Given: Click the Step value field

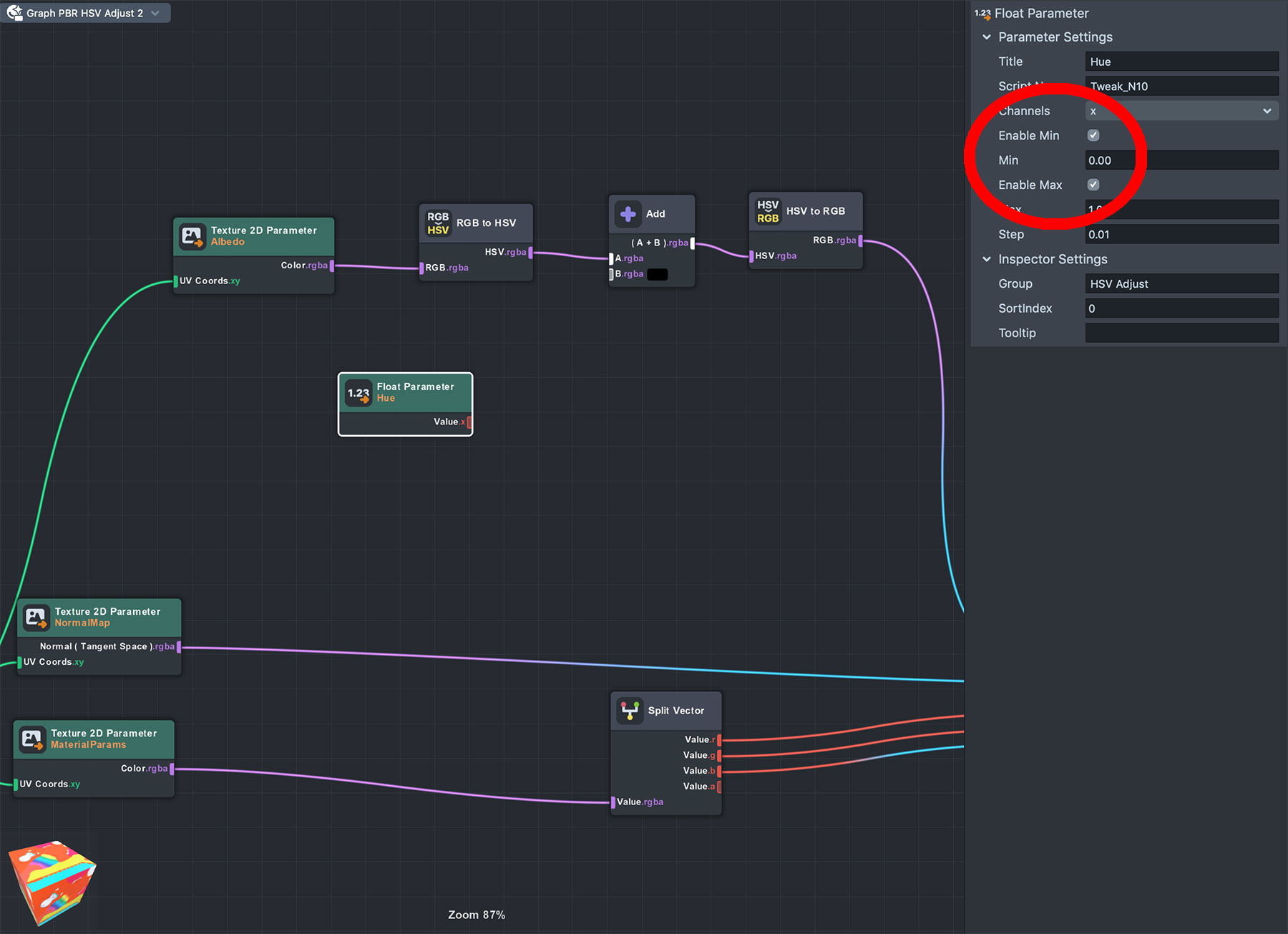Looking at the screenshot, I should [x=1181, y=235].
